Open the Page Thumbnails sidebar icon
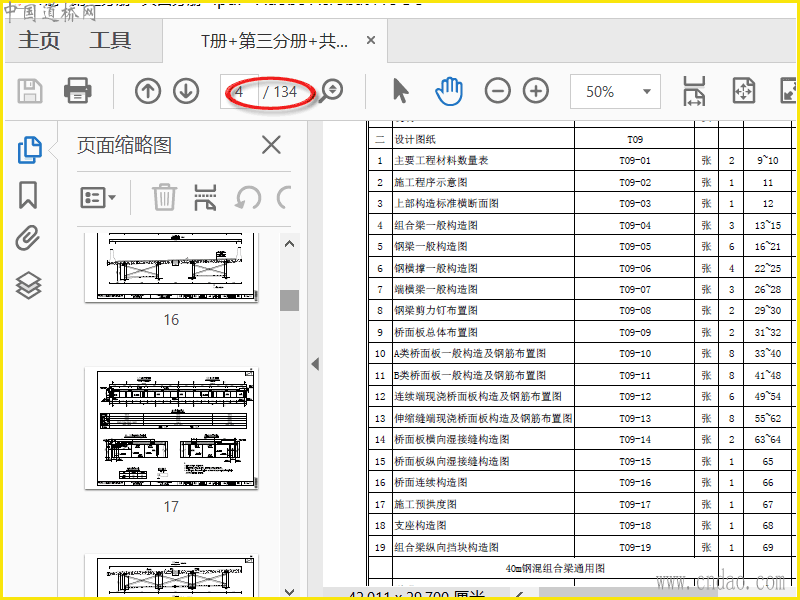This screenshot has width=800, height=600. tap(30, 150)
